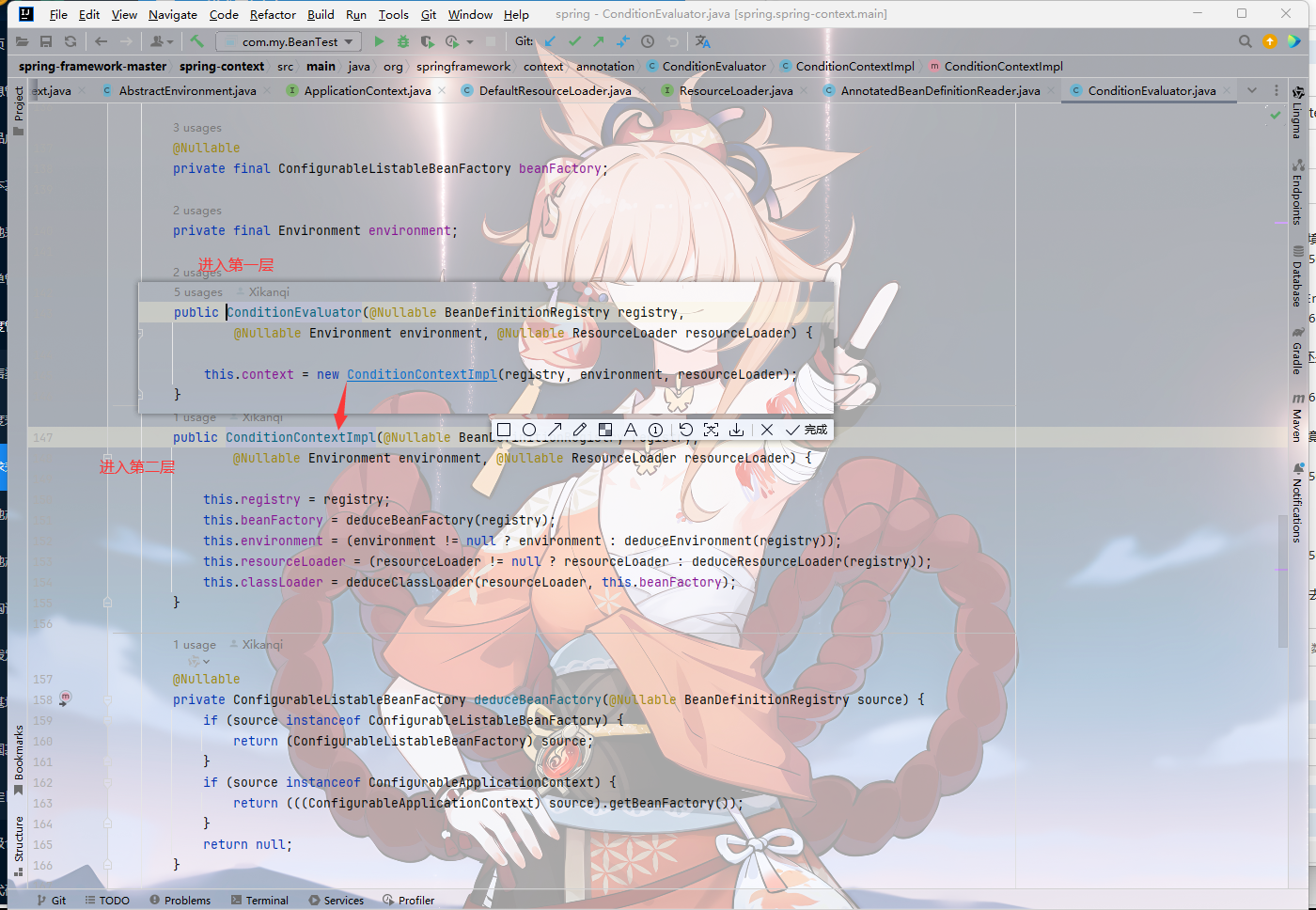Open the Terminal tool window

(x=260, y=900)
